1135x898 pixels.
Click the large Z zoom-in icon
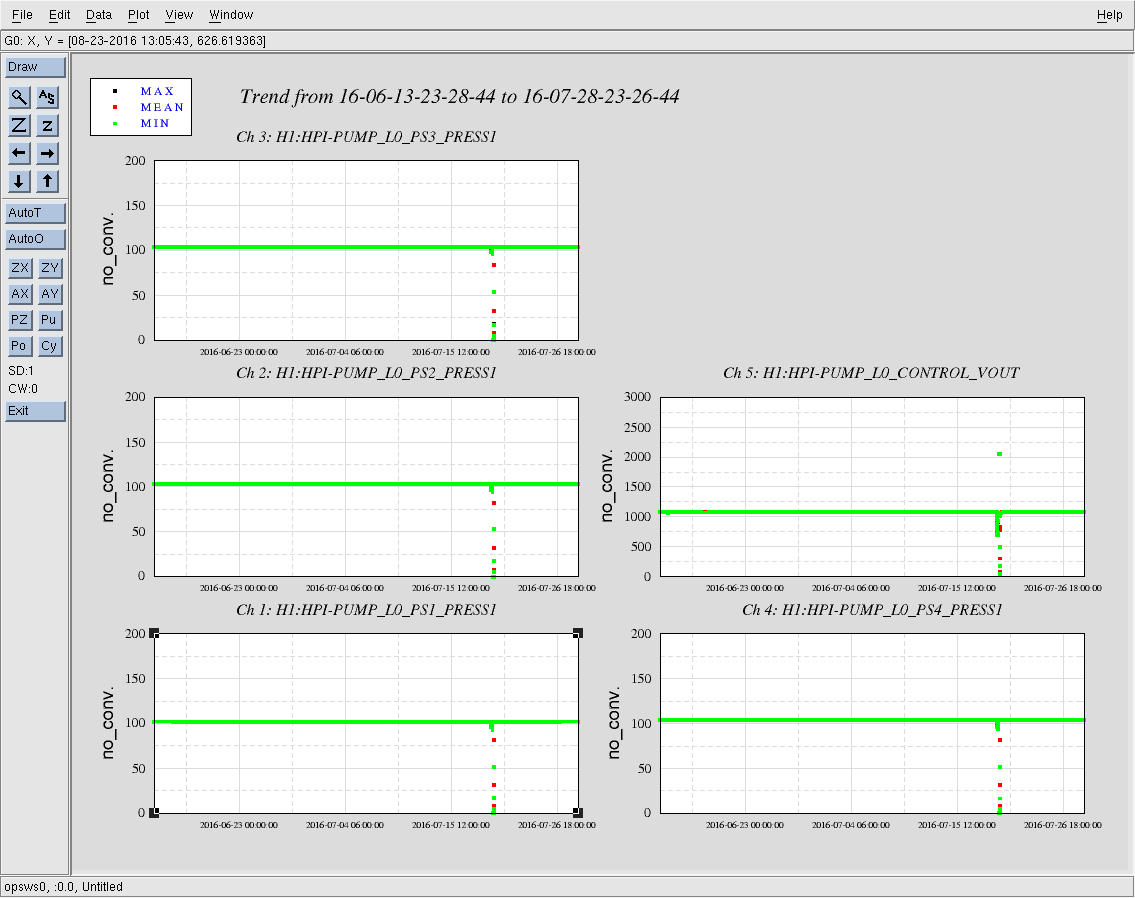pos(20,125)
